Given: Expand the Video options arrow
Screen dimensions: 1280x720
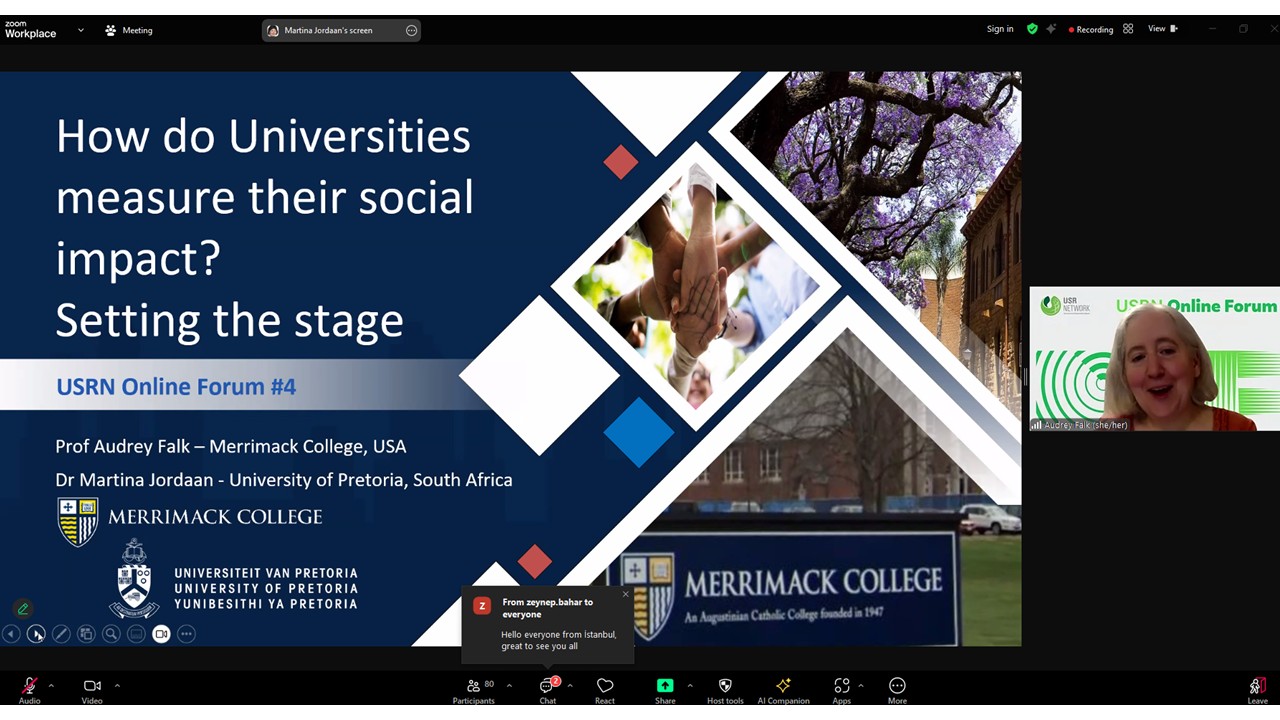Looking at the screenshot, I should click(117, 686).
